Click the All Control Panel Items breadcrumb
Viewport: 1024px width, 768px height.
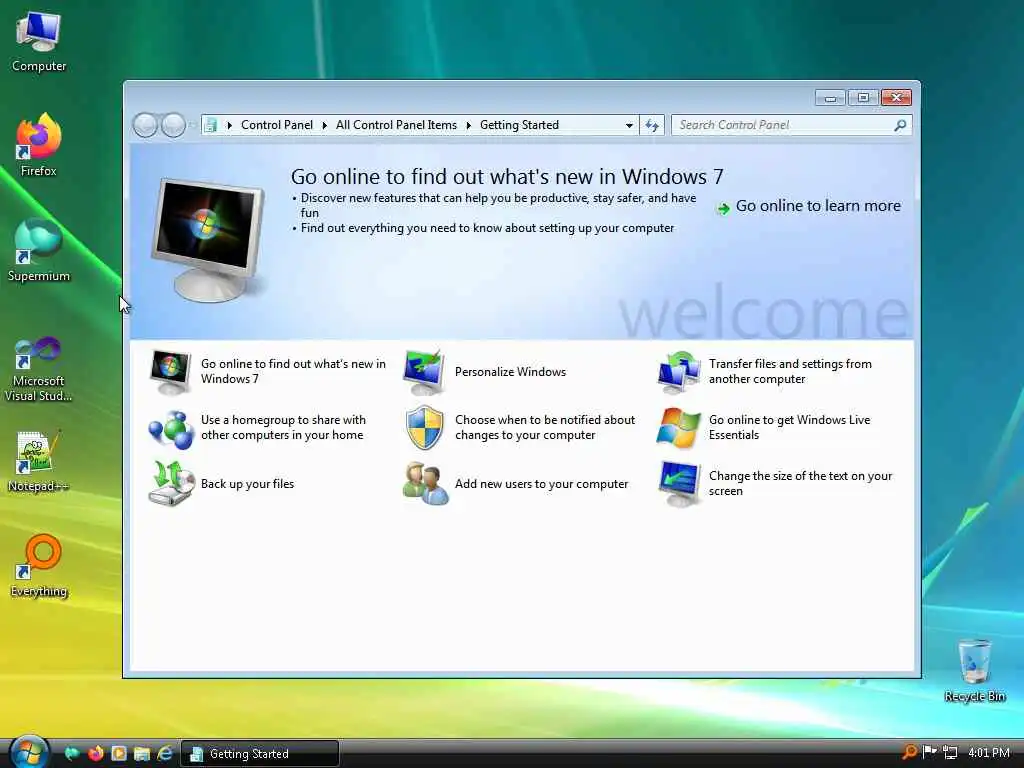(396, 125)
